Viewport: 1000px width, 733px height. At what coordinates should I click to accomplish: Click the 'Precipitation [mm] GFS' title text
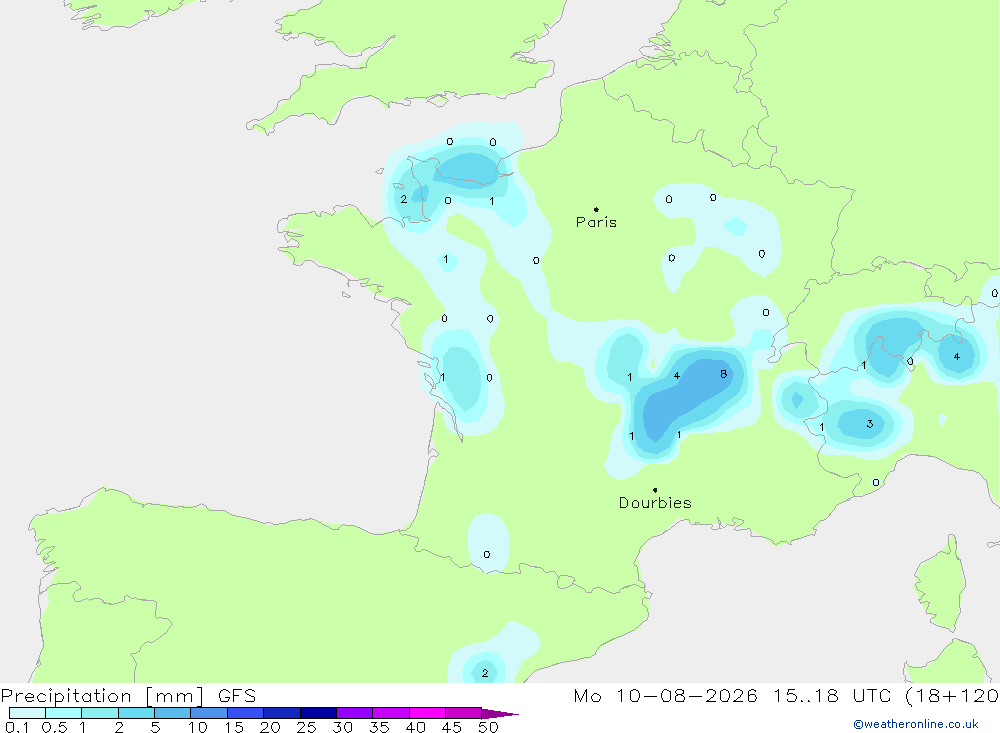[x=128, y=696]
